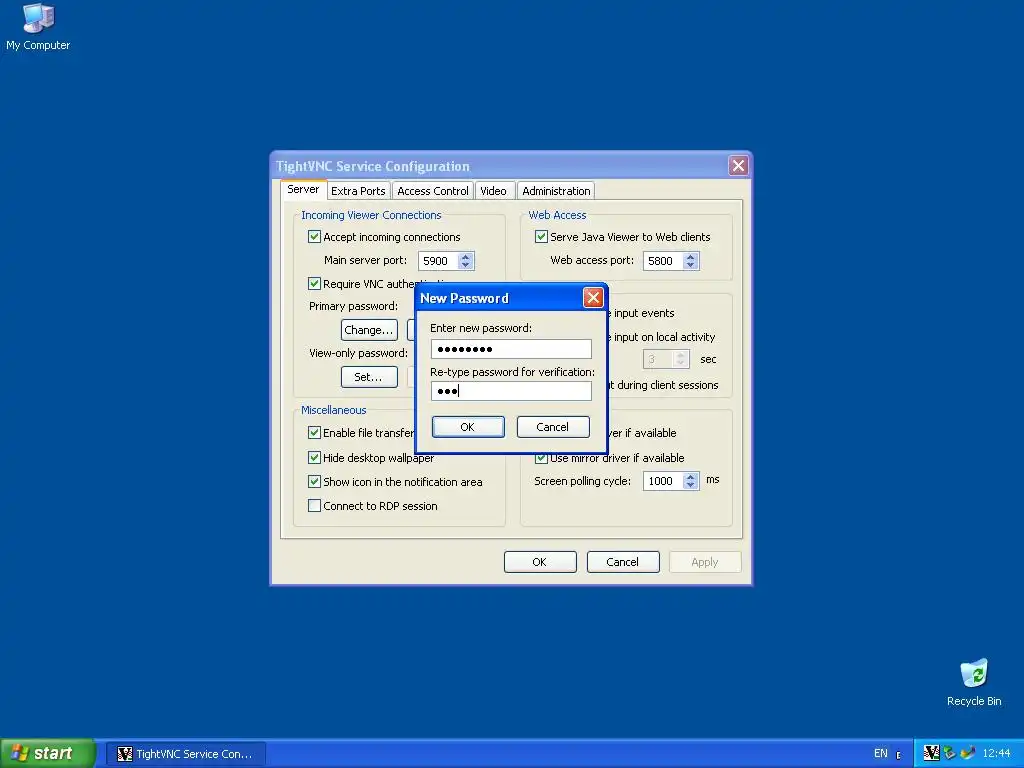Close TightVNC Service Configuration window
Image resolution: width=1024 pixels, height=768 pixels.
(x=738, y=166)
